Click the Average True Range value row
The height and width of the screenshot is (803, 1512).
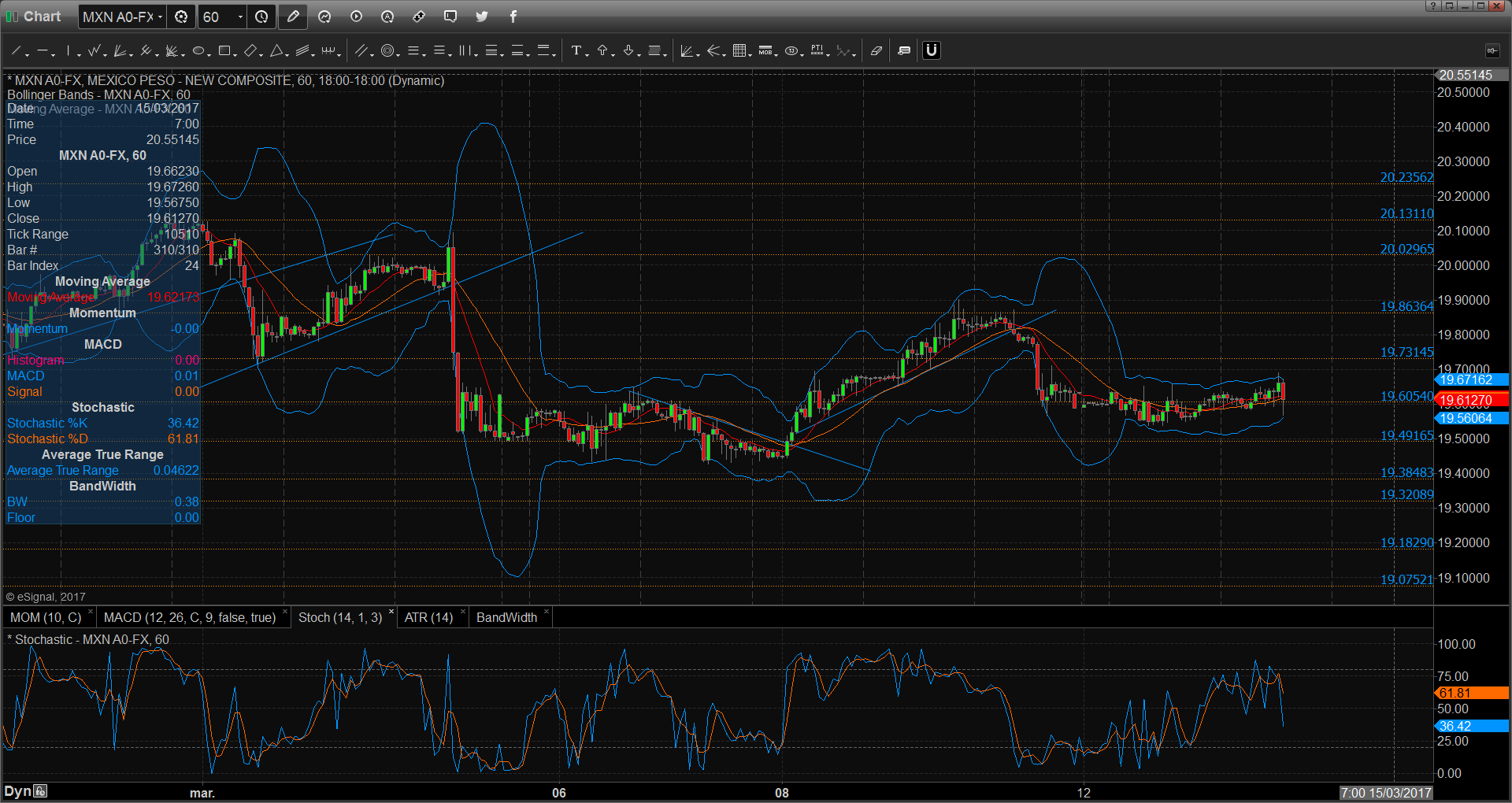tap(102, 471)
